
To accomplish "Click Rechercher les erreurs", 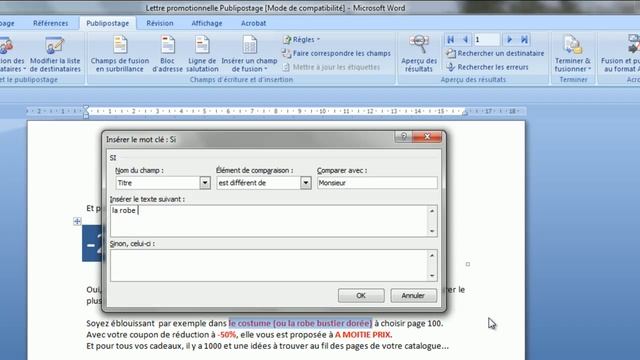I will (487, 67).
